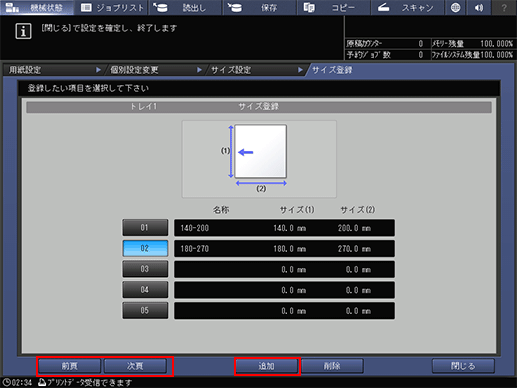Viewport: 517px width, 388px height.
Task: Click the 追加 add button
Action: tap(266, 366)
